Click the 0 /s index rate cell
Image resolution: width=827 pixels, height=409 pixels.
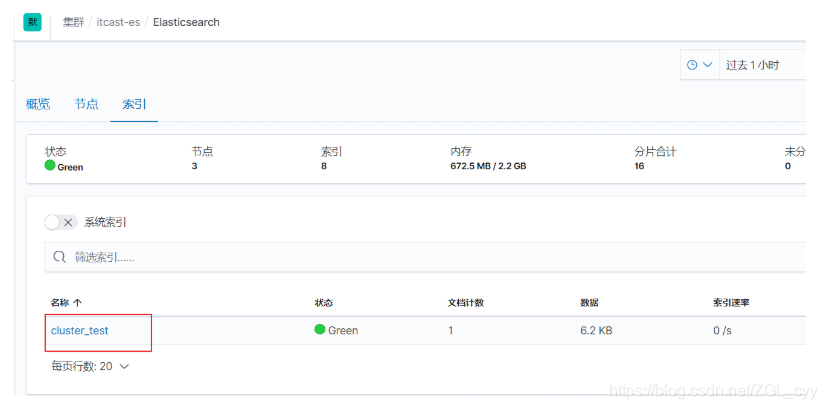pos(722,330)
